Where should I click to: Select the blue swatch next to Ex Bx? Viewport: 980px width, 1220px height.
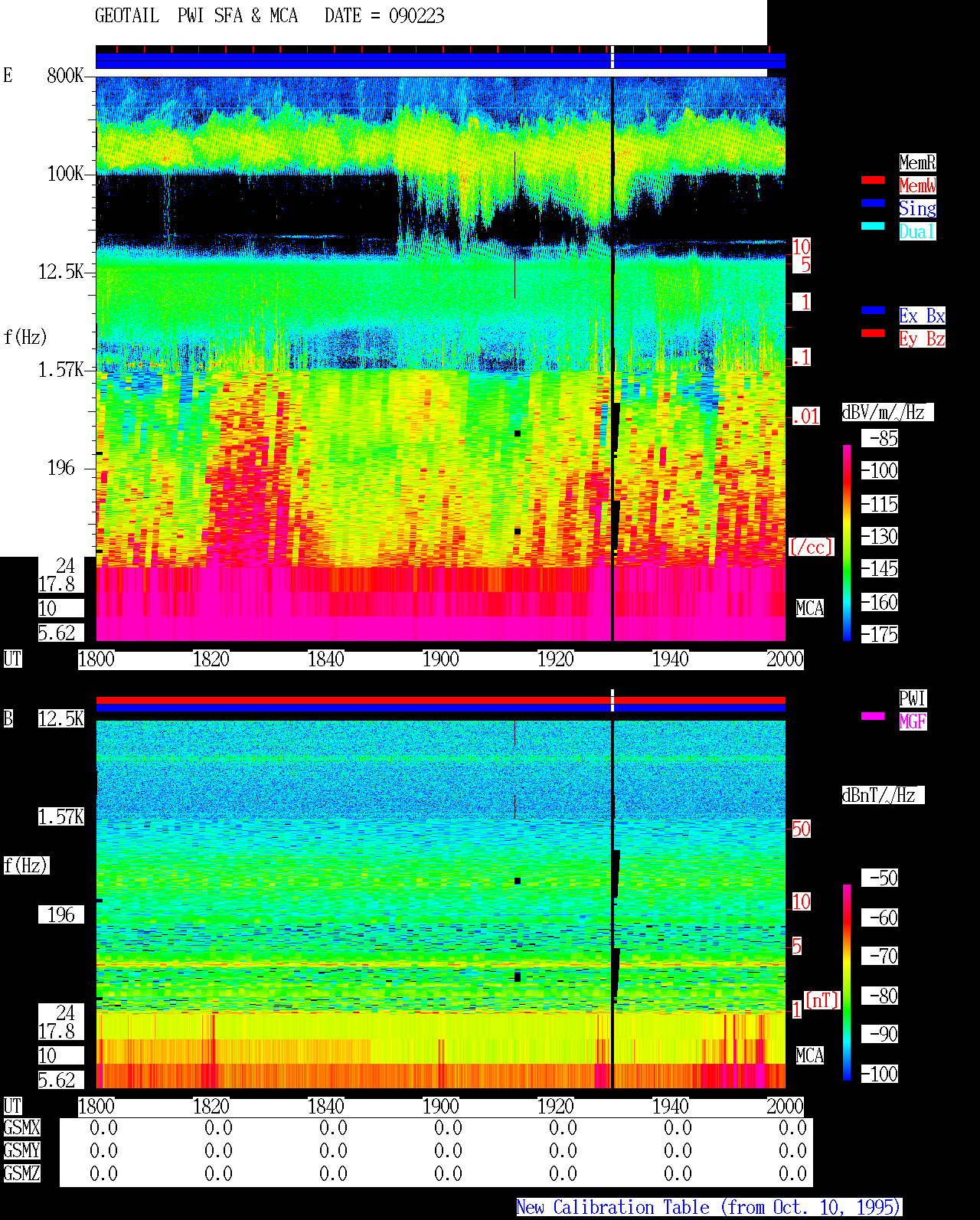pyautogui.click(x=873, y=311)
